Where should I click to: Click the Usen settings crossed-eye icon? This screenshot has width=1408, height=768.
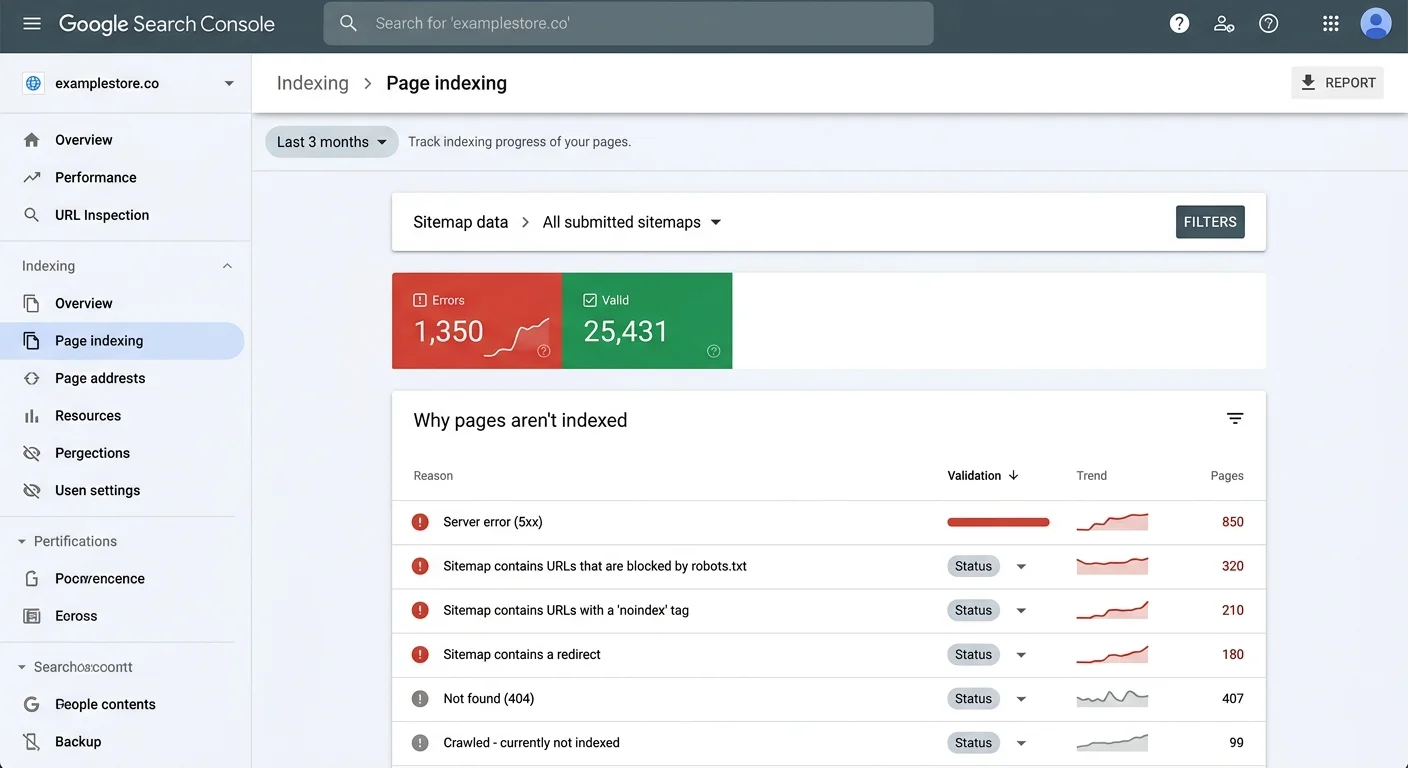point(32,491)
